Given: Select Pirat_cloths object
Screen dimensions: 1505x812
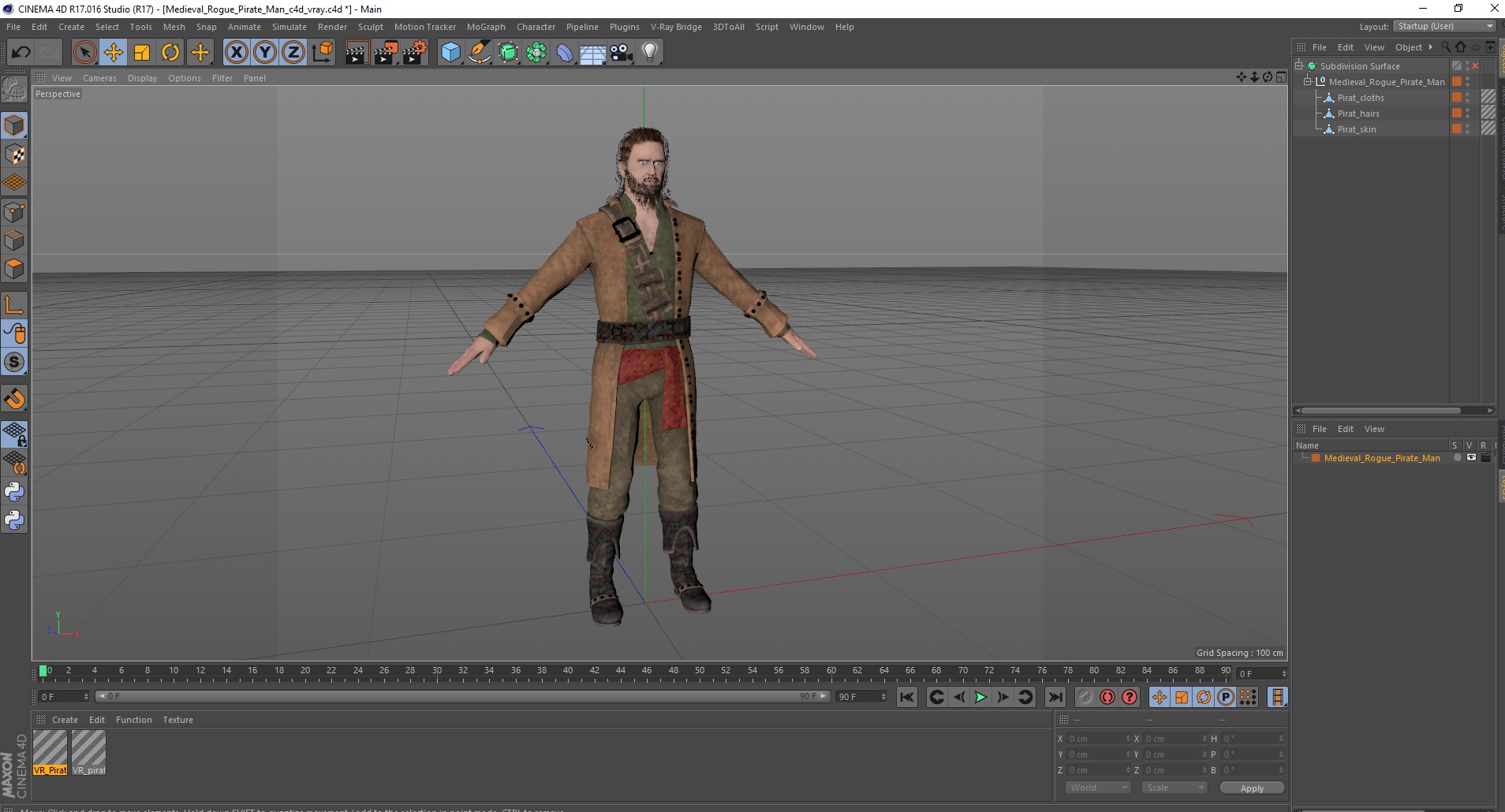Looking at the screenshot, I should pos(1361,98).
